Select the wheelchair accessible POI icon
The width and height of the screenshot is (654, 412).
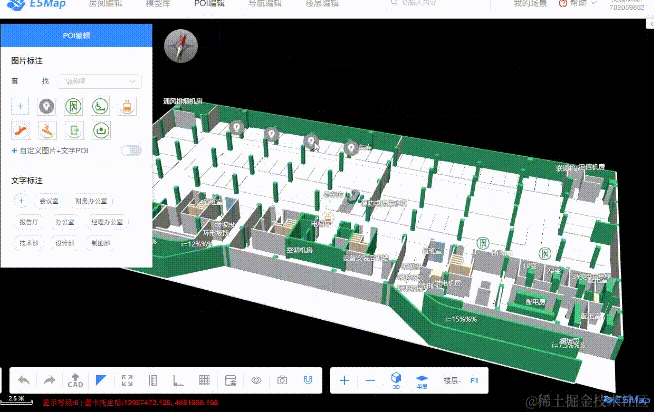click(101, 106)
